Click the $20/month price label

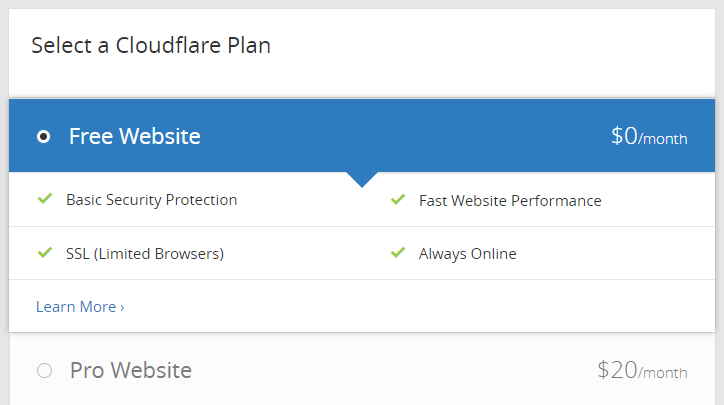pos(642,371)
